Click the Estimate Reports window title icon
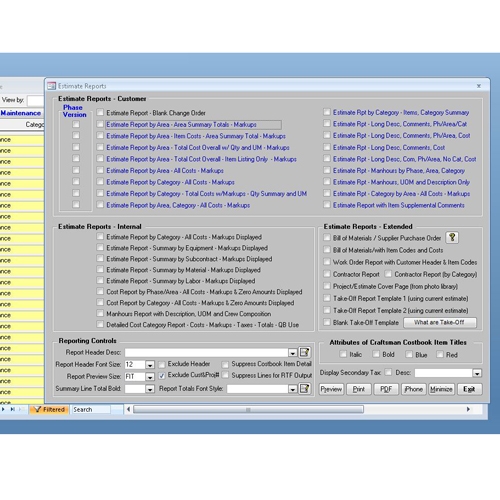 click(x=51, y=86)
